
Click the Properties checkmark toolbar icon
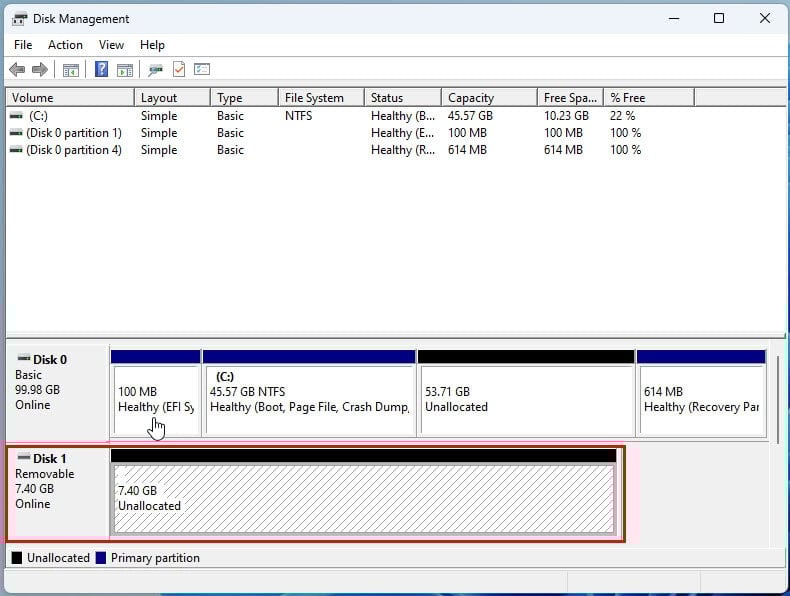[x=179, y=69]
